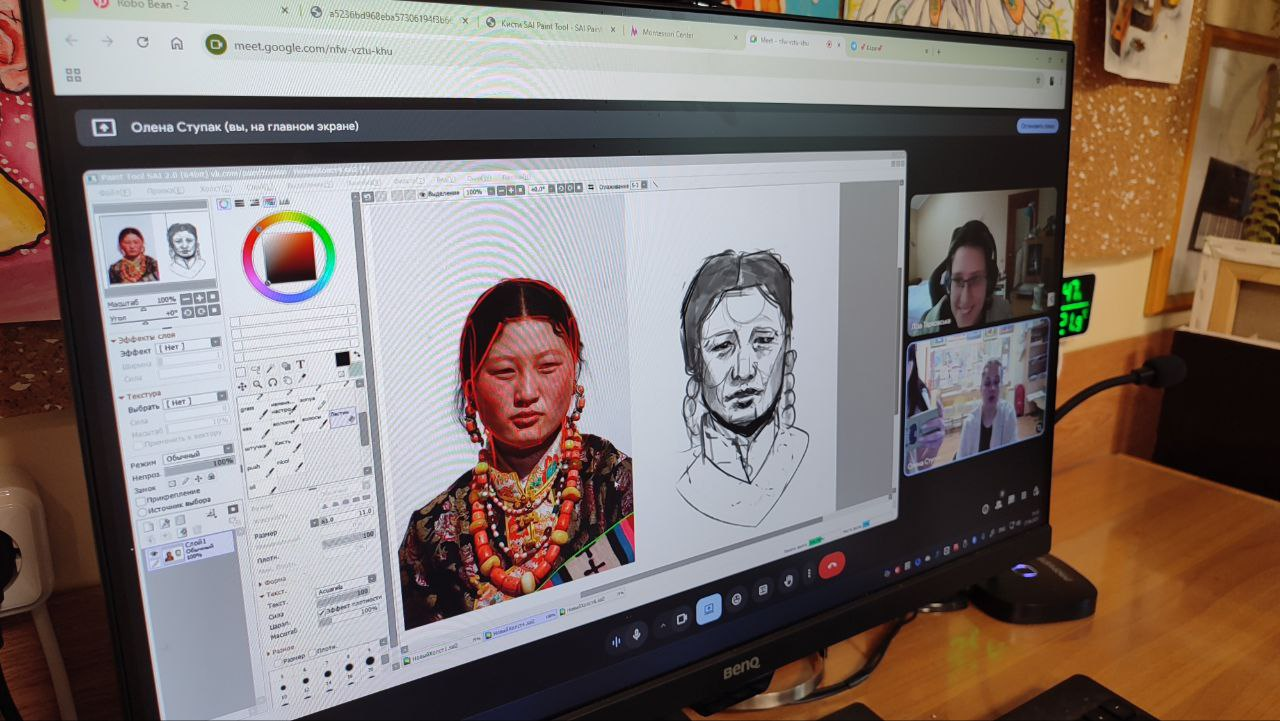1280x721 pixels.
Task: Select the Zoom magnifier tool in SAI
Action: 256,383
